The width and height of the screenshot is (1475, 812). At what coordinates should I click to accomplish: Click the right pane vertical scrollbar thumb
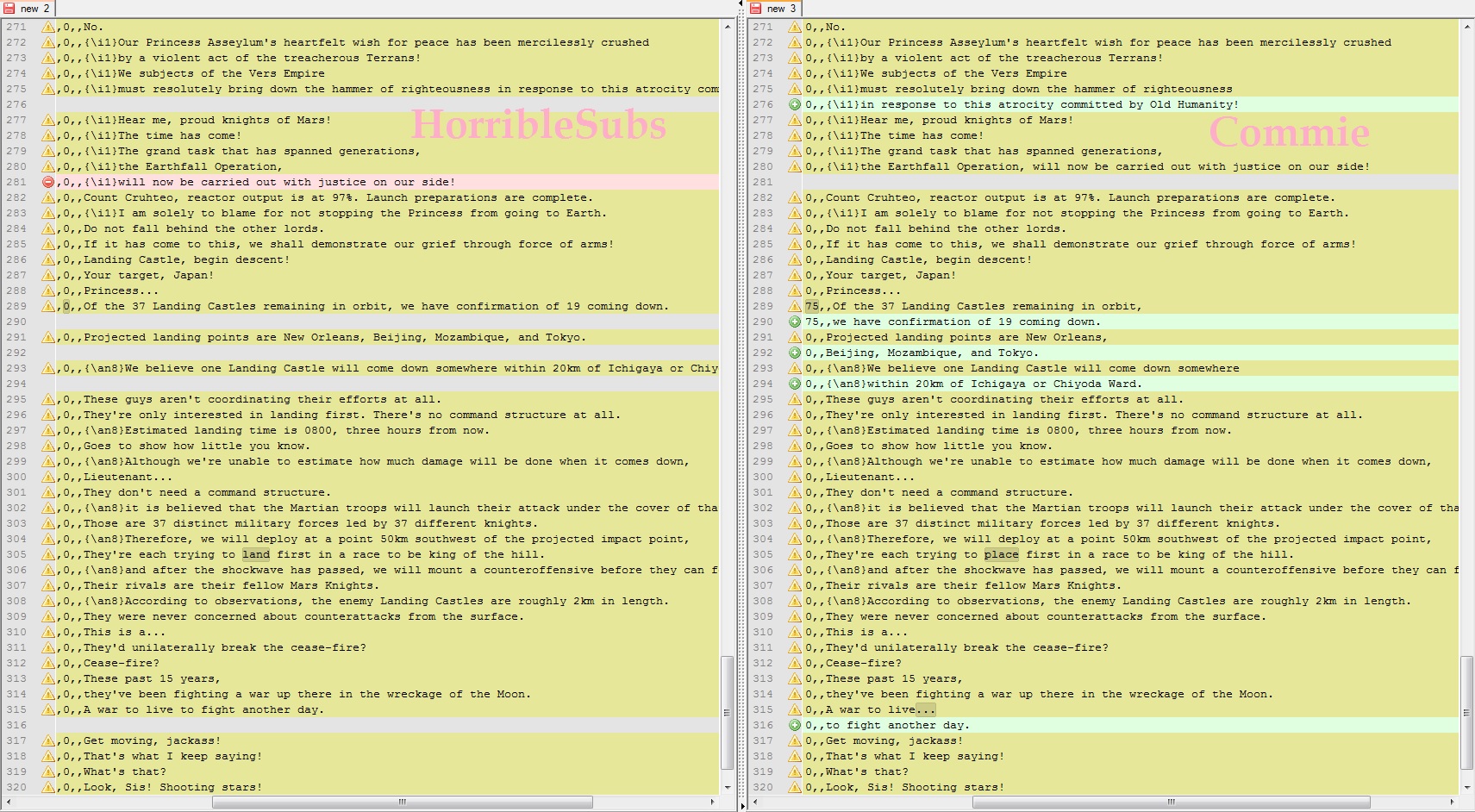(x=1467, y=713)
